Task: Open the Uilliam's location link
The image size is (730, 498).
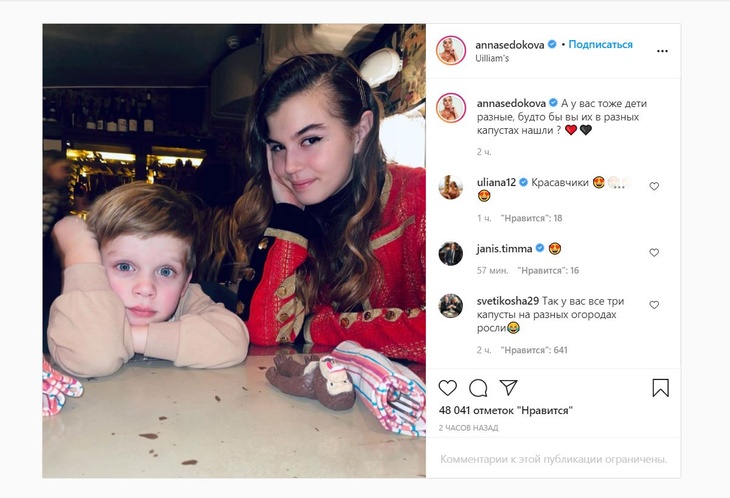Action: coord(492,58)
